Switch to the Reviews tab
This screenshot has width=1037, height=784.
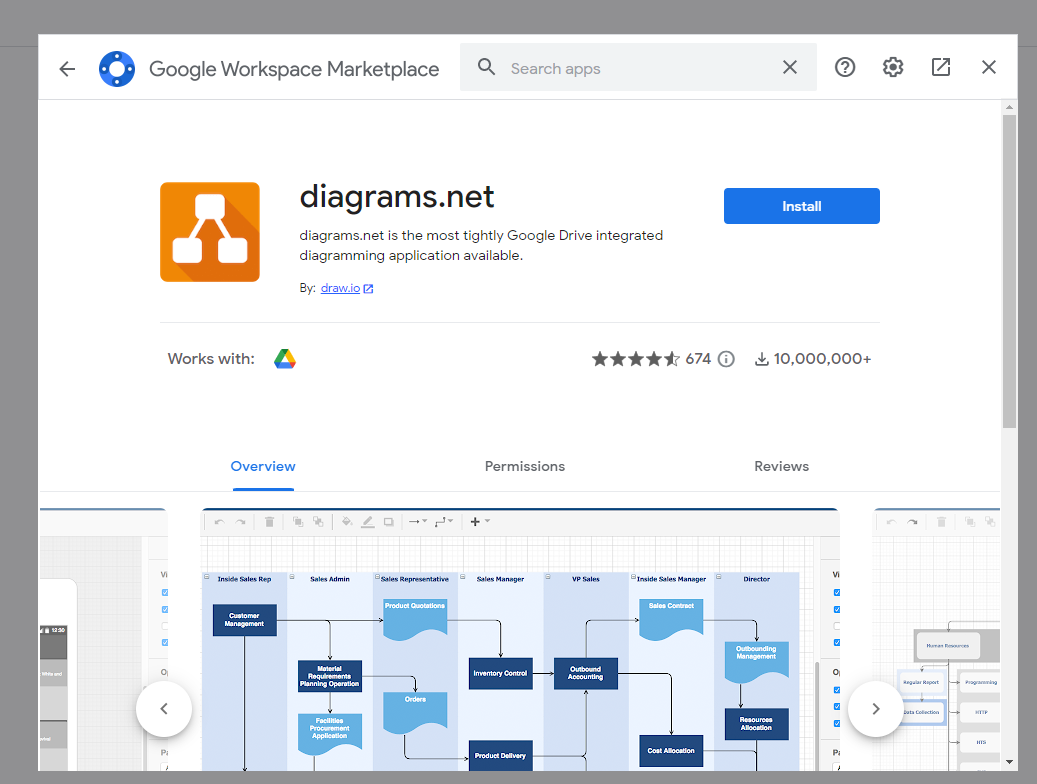click(782, 466)
